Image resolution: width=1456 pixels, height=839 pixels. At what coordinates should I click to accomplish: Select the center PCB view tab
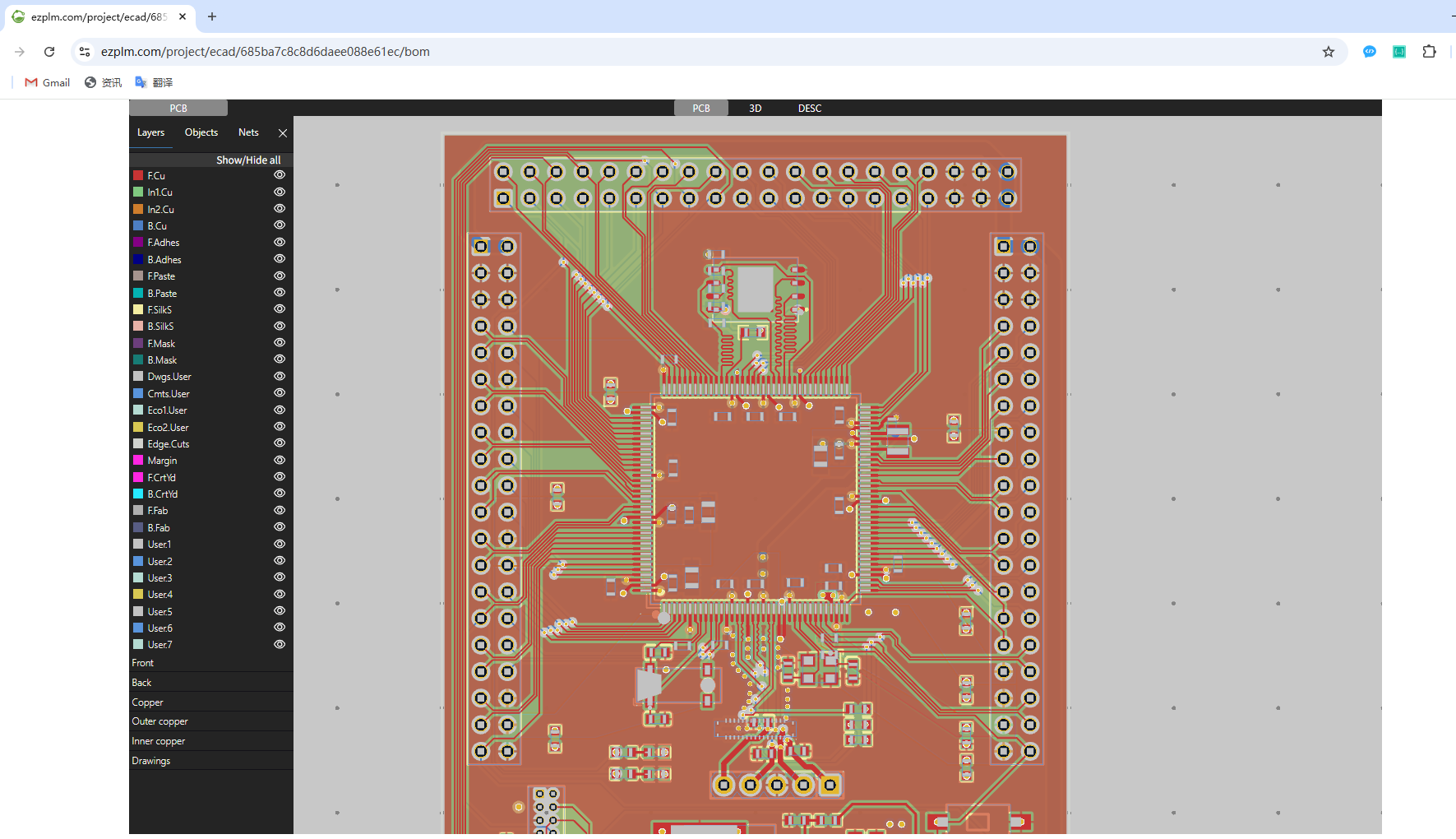[x=701, y=108]
